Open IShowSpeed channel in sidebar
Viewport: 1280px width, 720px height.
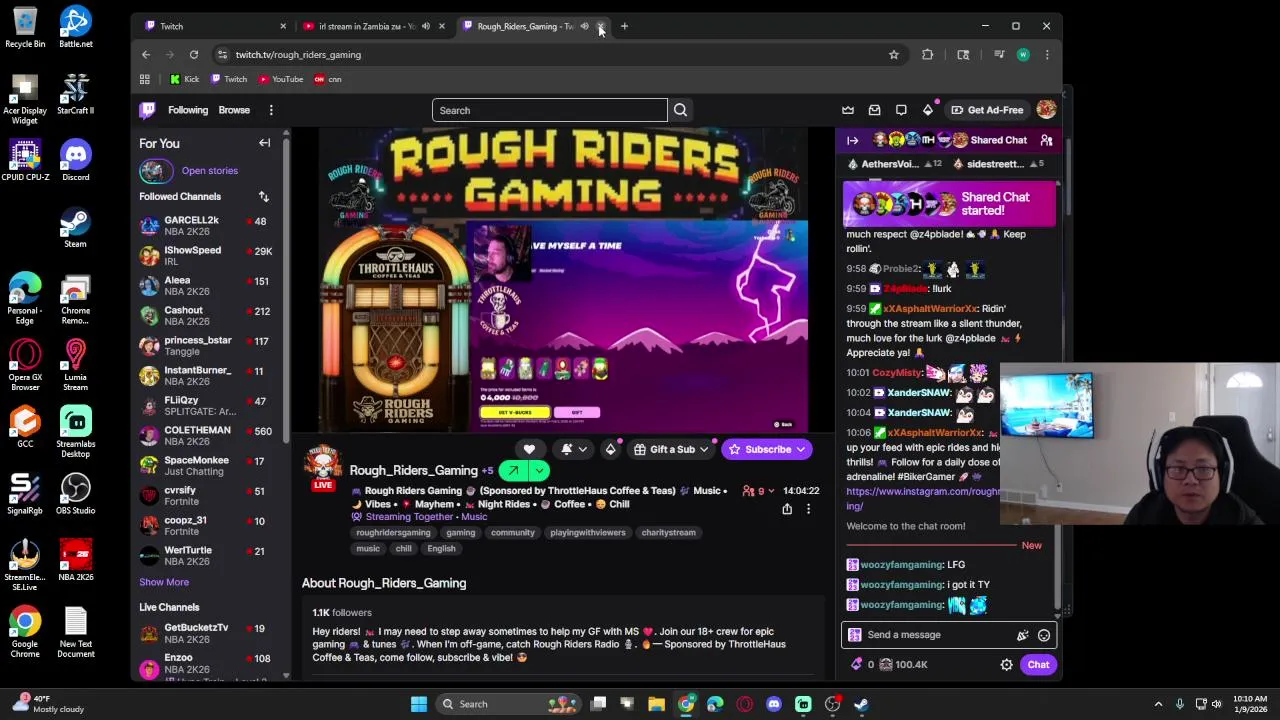click(x=210, y=256)
